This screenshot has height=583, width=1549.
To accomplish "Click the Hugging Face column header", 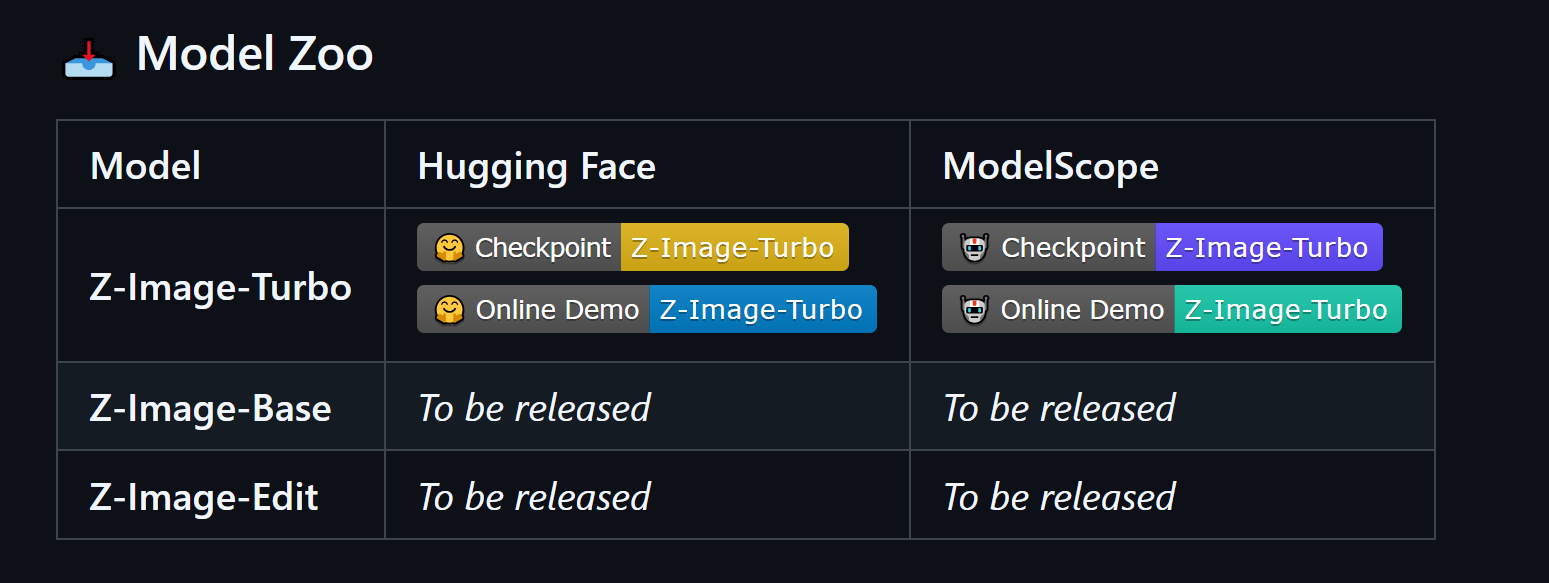I will pos(537,166).
